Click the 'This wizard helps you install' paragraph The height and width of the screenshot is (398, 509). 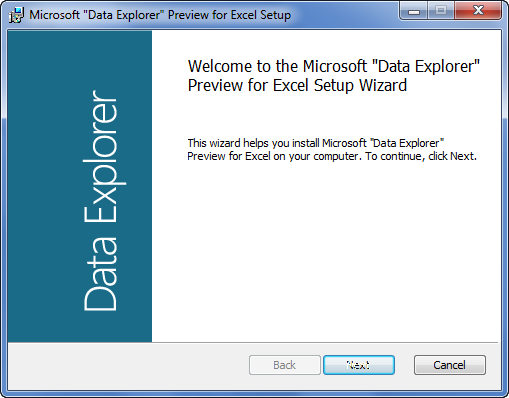point(332,150)
